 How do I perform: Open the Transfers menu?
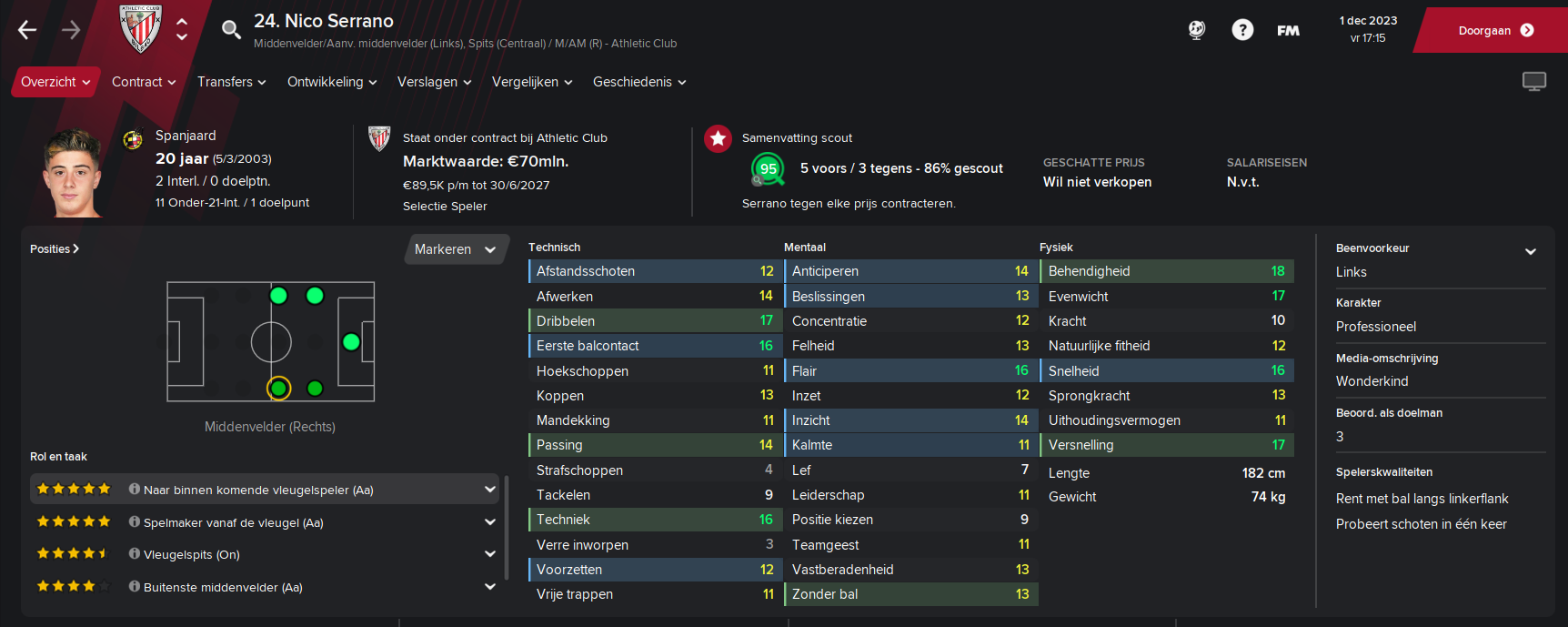click(232, 82)
